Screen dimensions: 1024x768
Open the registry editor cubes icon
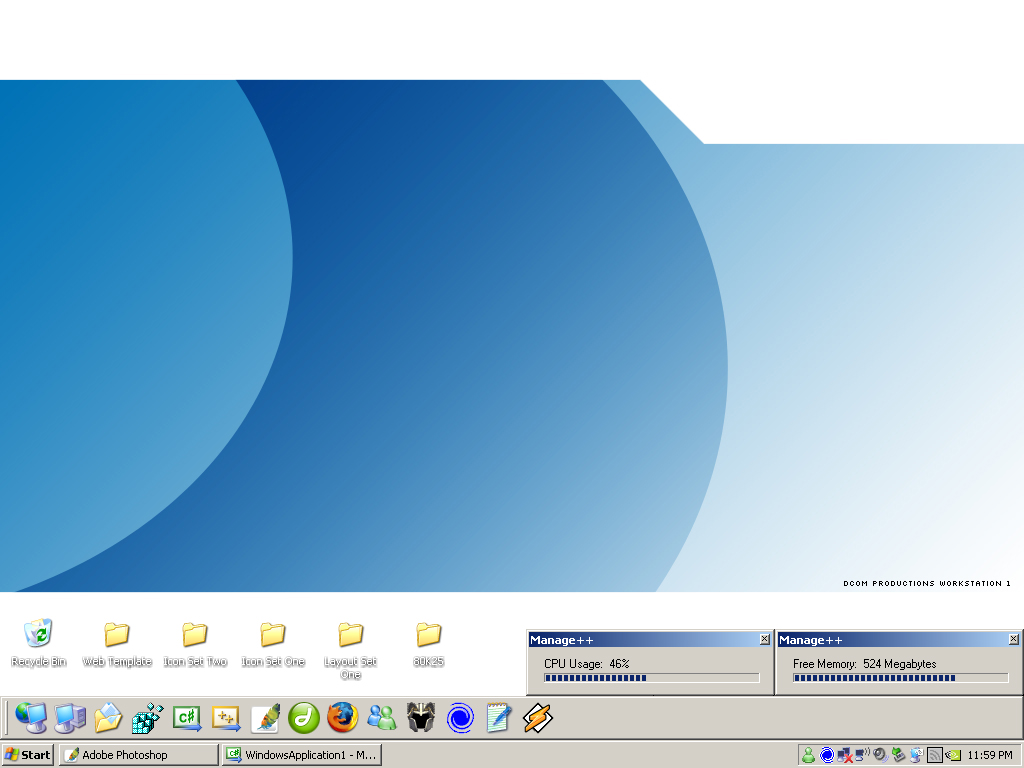[x=148, y=717]
